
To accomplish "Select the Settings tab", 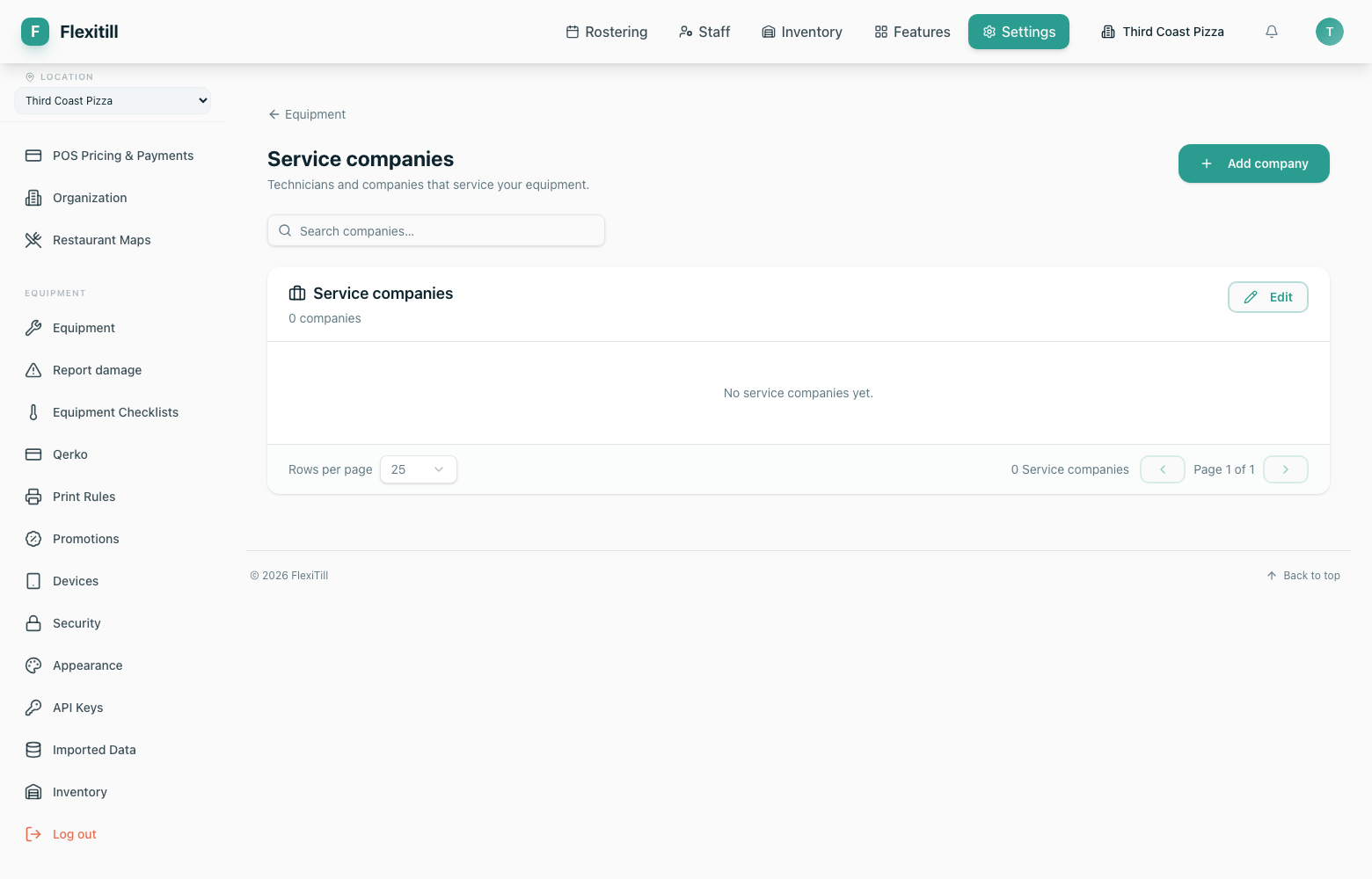I will click(x=1018, y=32).
